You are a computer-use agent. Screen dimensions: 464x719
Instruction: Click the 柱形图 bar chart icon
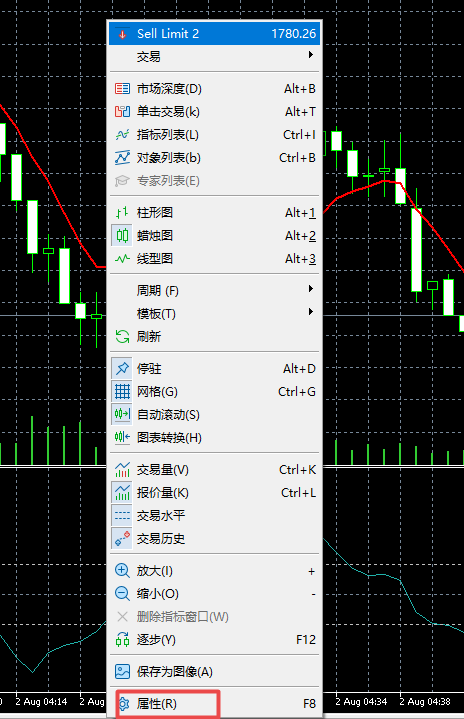click(122, 212)
